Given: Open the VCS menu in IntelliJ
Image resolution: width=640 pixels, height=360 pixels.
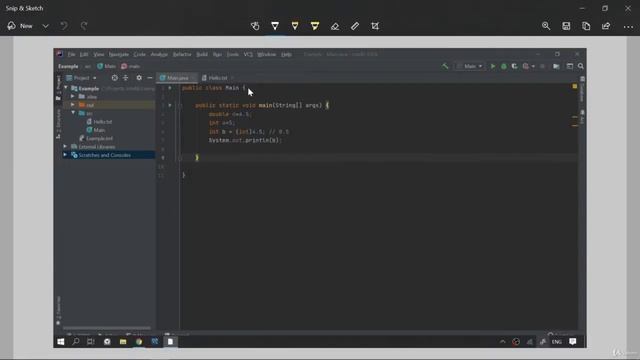Looking at the screenshot, I should tap(248, 54).
